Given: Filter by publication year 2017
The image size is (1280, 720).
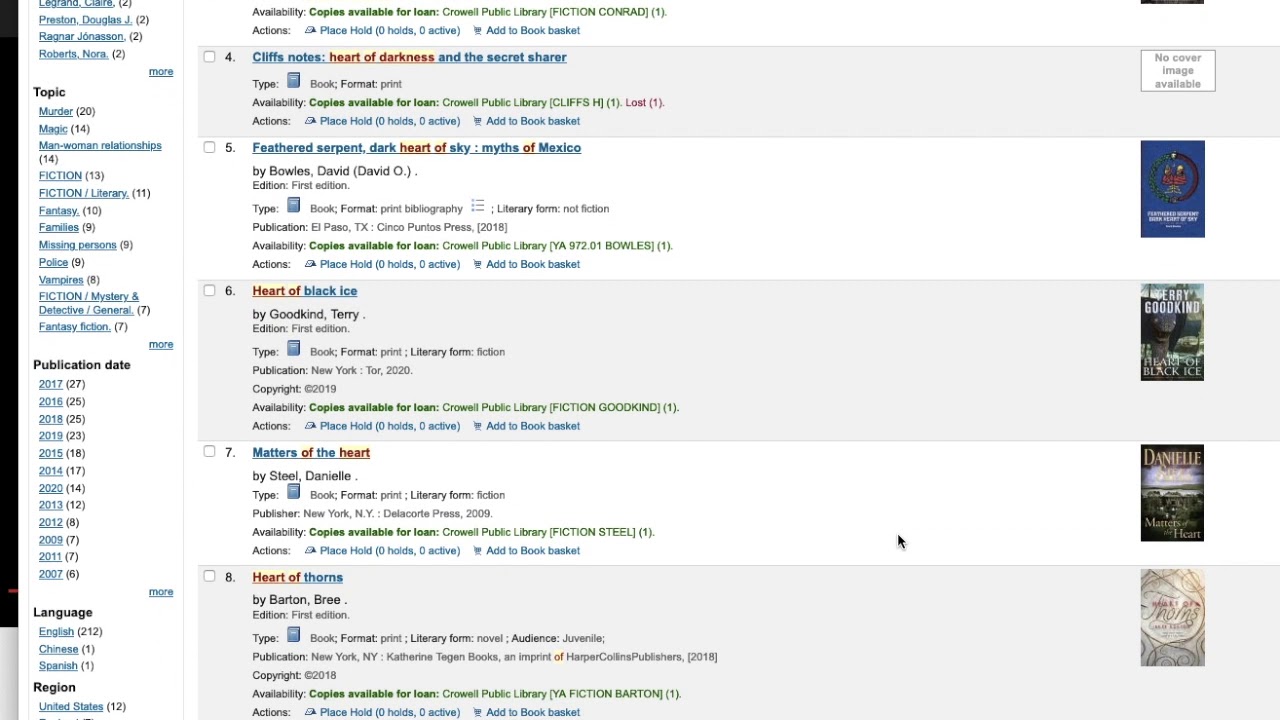Looking at the screenshot, I should tap(50, 384).
